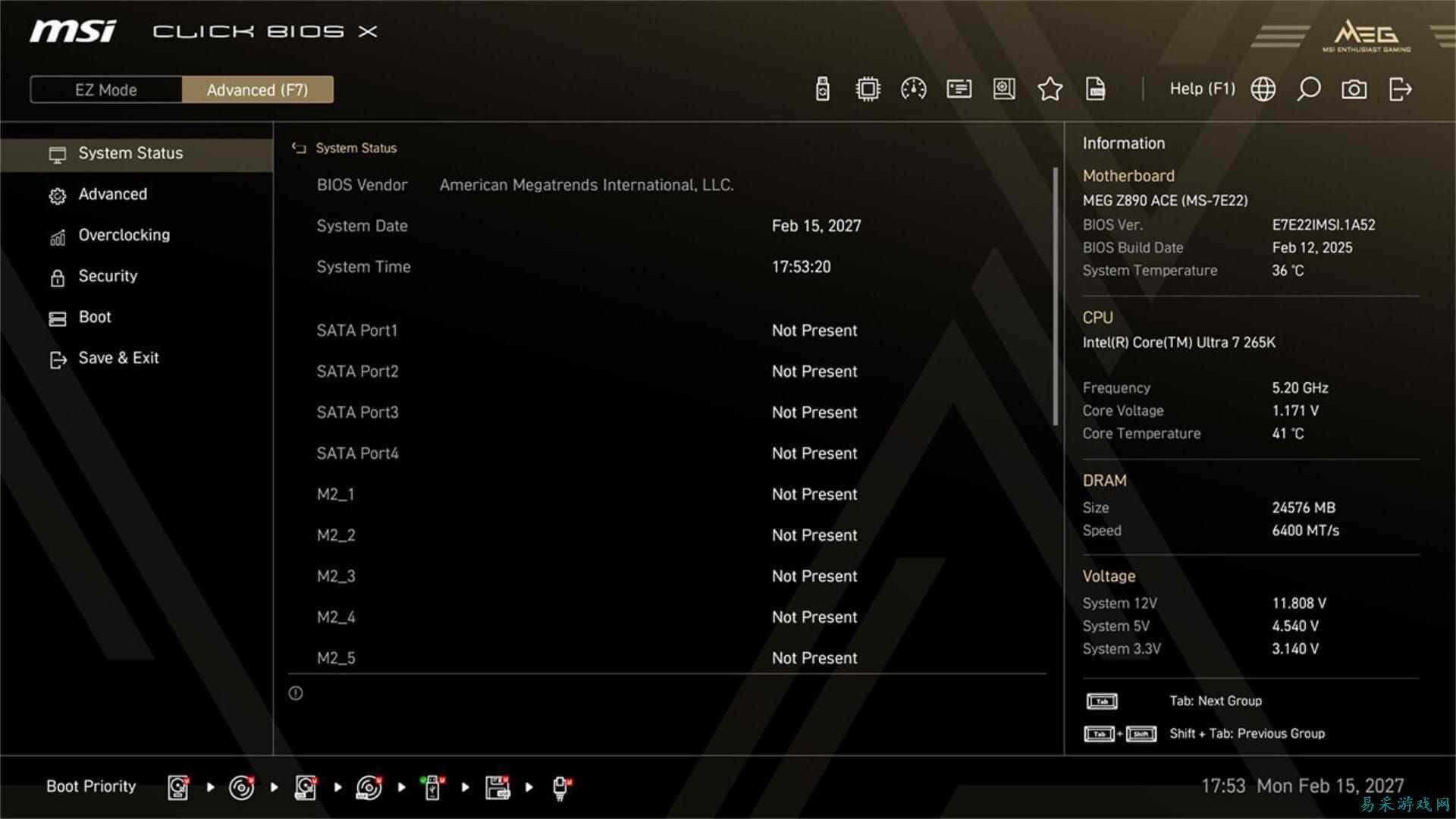
Task: Open the Overclocking menu
Action: pos(124,235)
